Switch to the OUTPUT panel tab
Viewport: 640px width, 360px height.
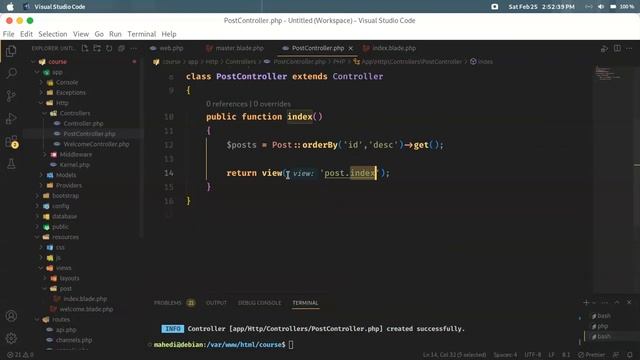pyautogui.click(x=216, y=303)
